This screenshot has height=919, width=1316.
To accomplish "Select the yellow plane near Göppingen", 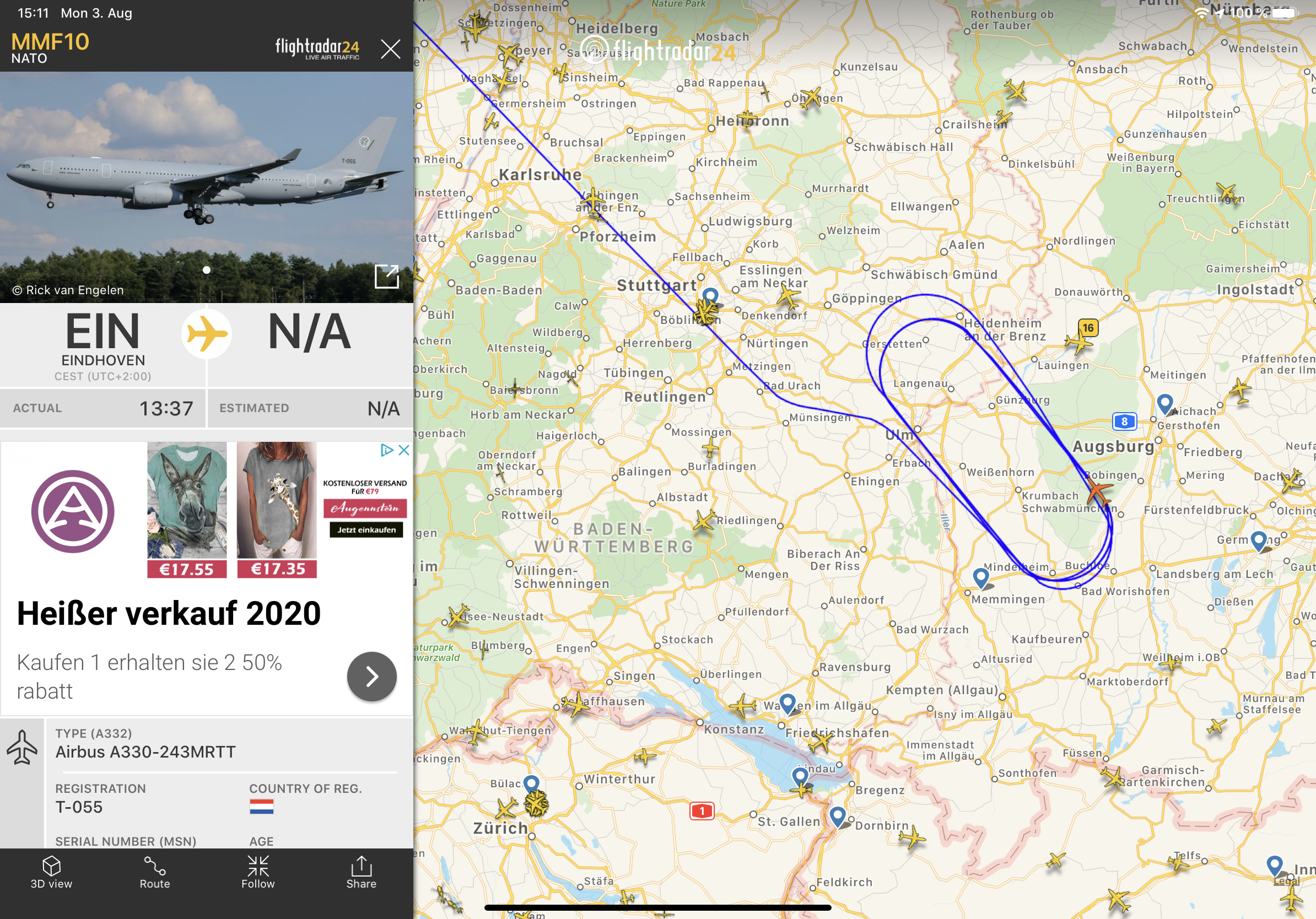I will (789, 297).
